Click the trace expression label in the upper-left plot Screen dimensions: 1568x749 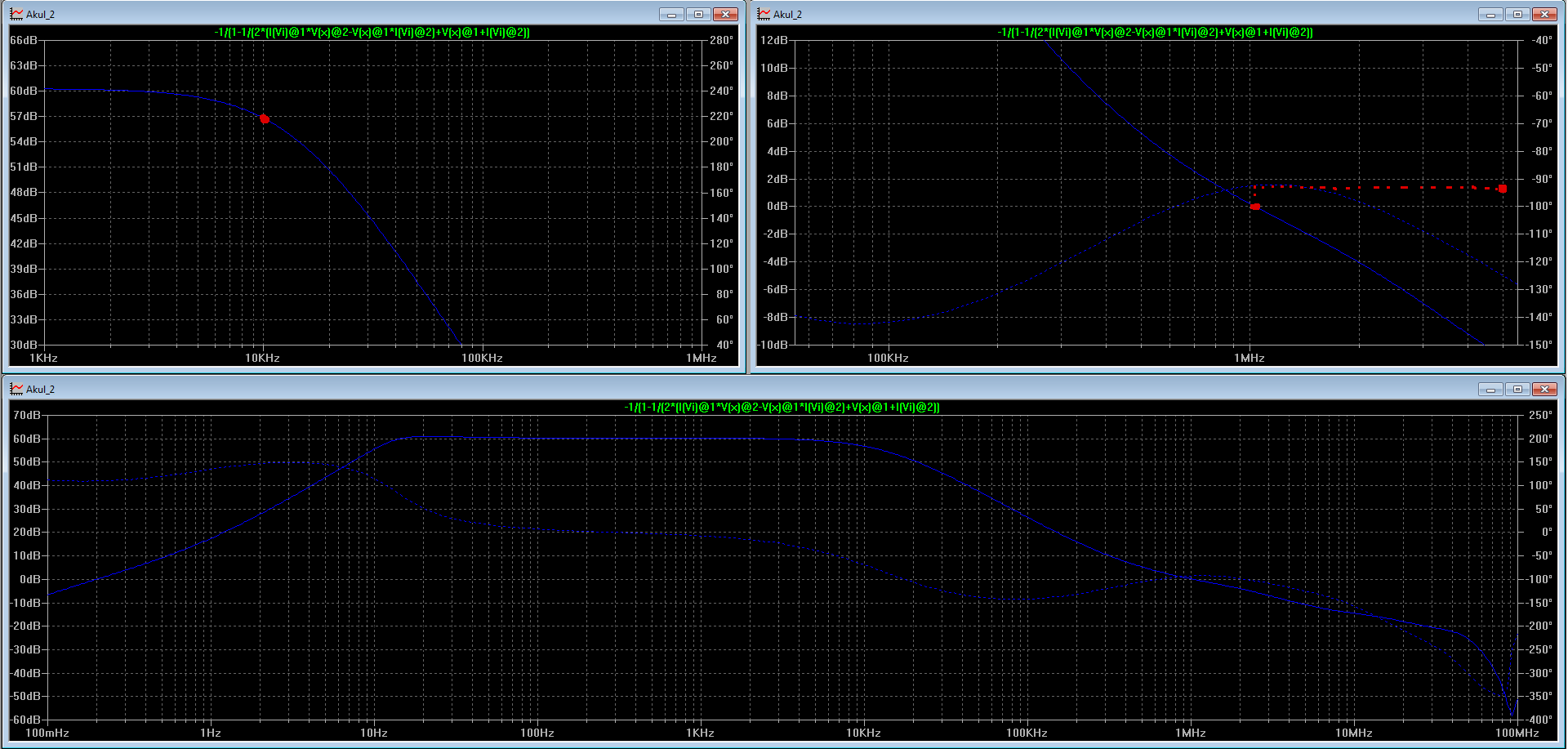coord(372,33)
